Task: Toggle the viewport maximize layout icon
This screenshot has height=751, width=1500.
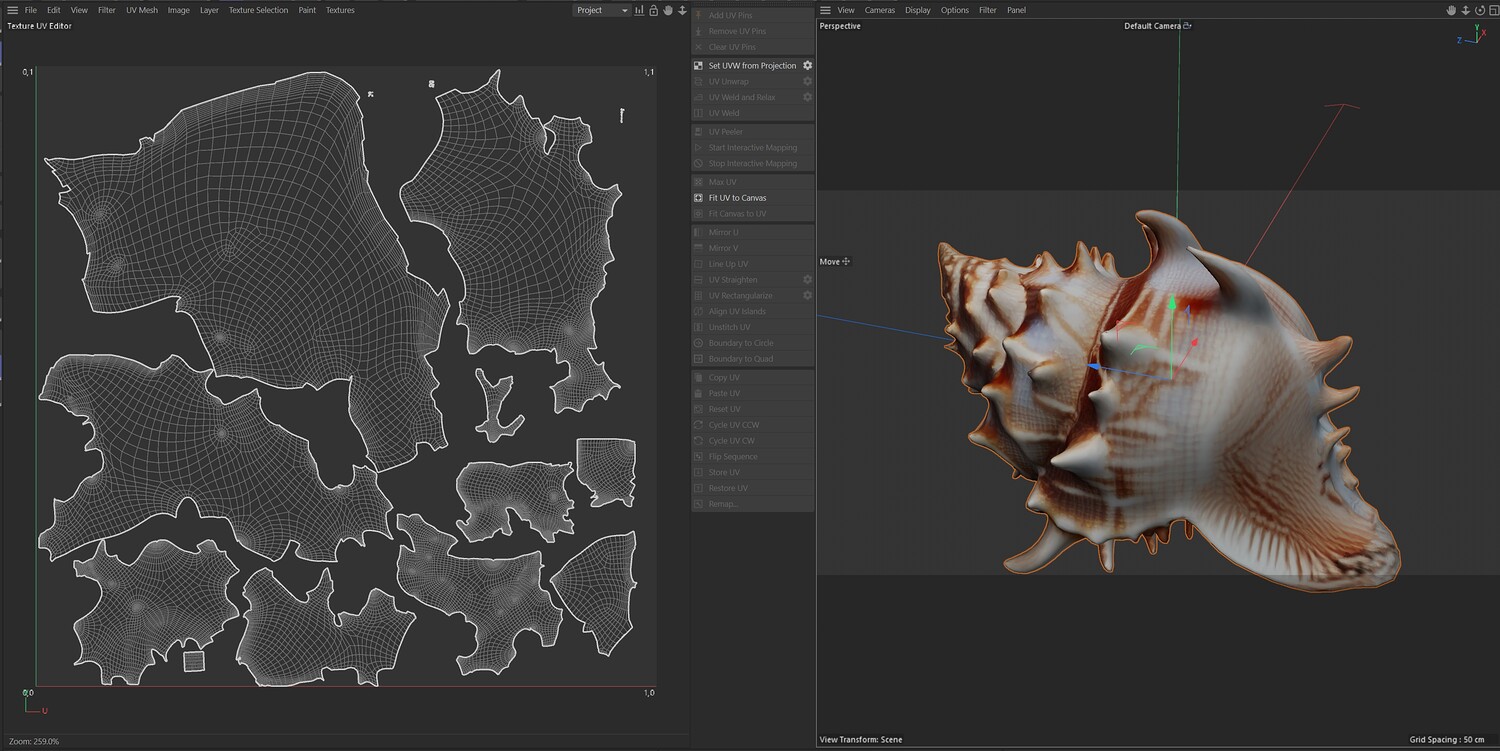Action: pyautogui.click(x=1492, y=10)
